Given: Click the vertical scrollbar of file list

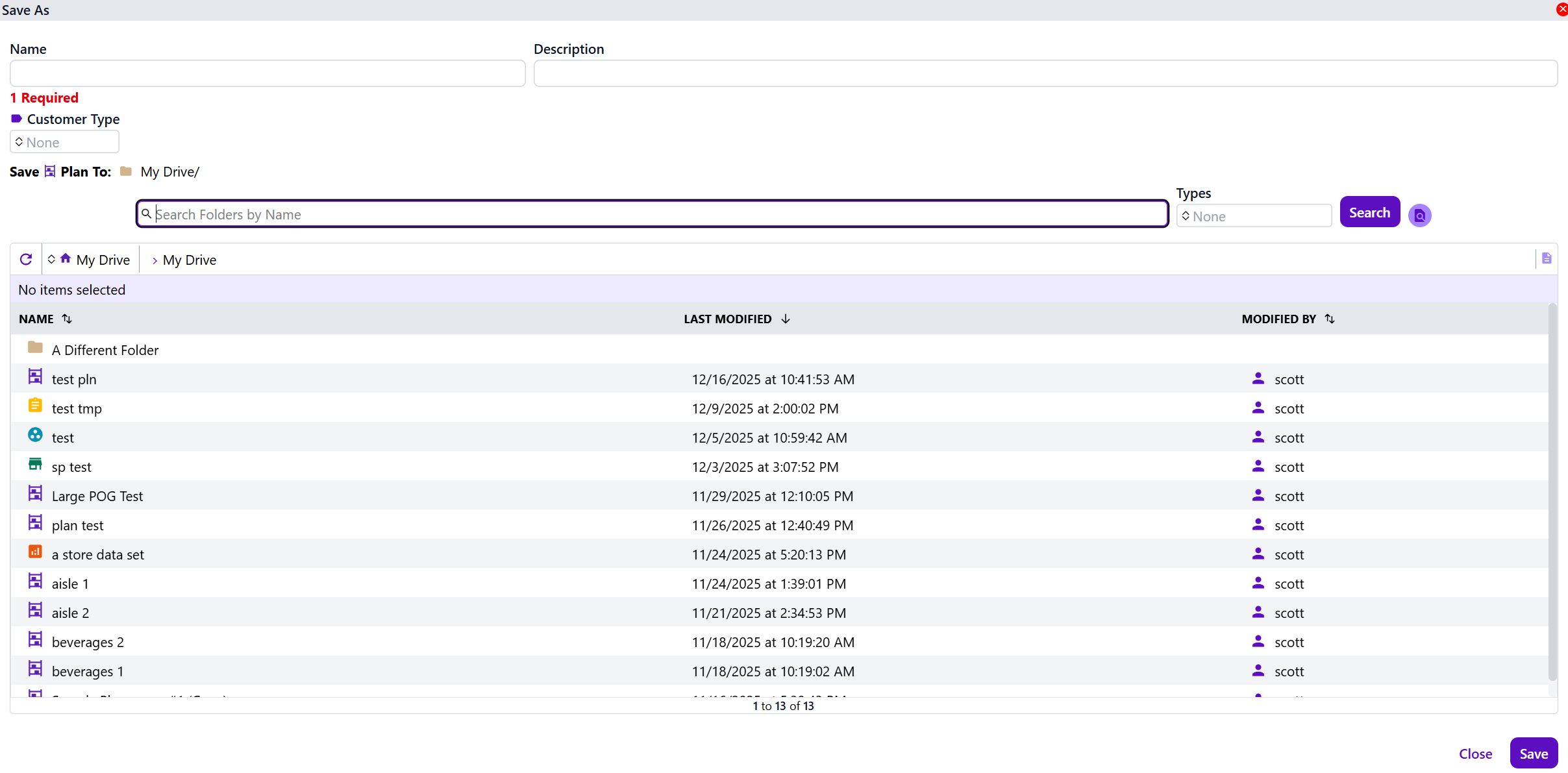Looking at the screenshot, I should tap(1552, 493).
